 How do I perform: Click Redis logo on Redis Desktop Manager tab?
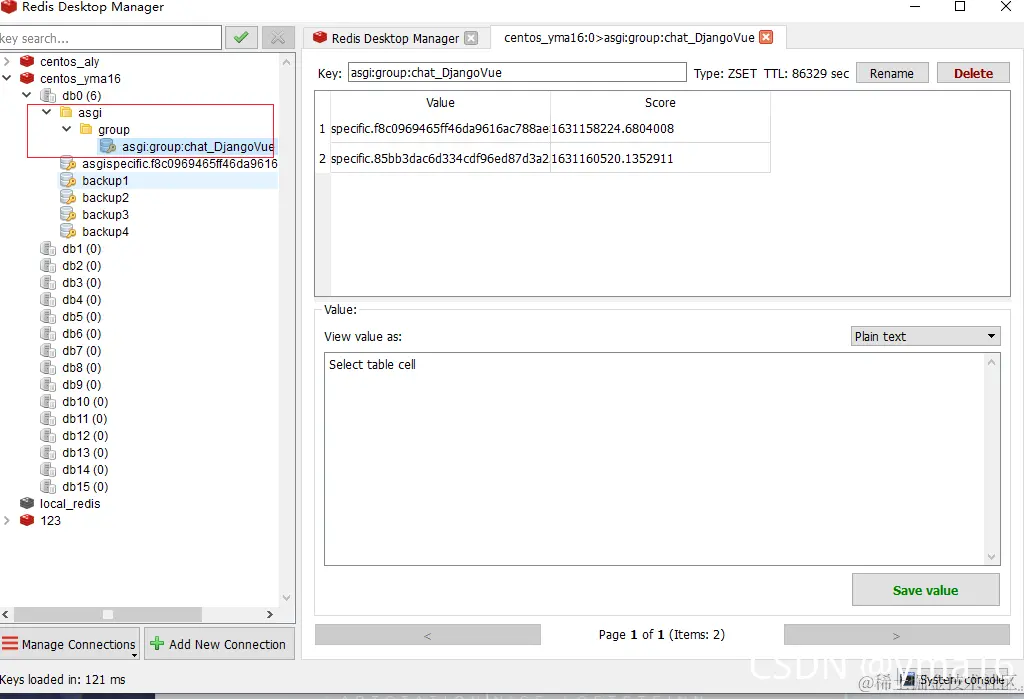pos(319,37)
